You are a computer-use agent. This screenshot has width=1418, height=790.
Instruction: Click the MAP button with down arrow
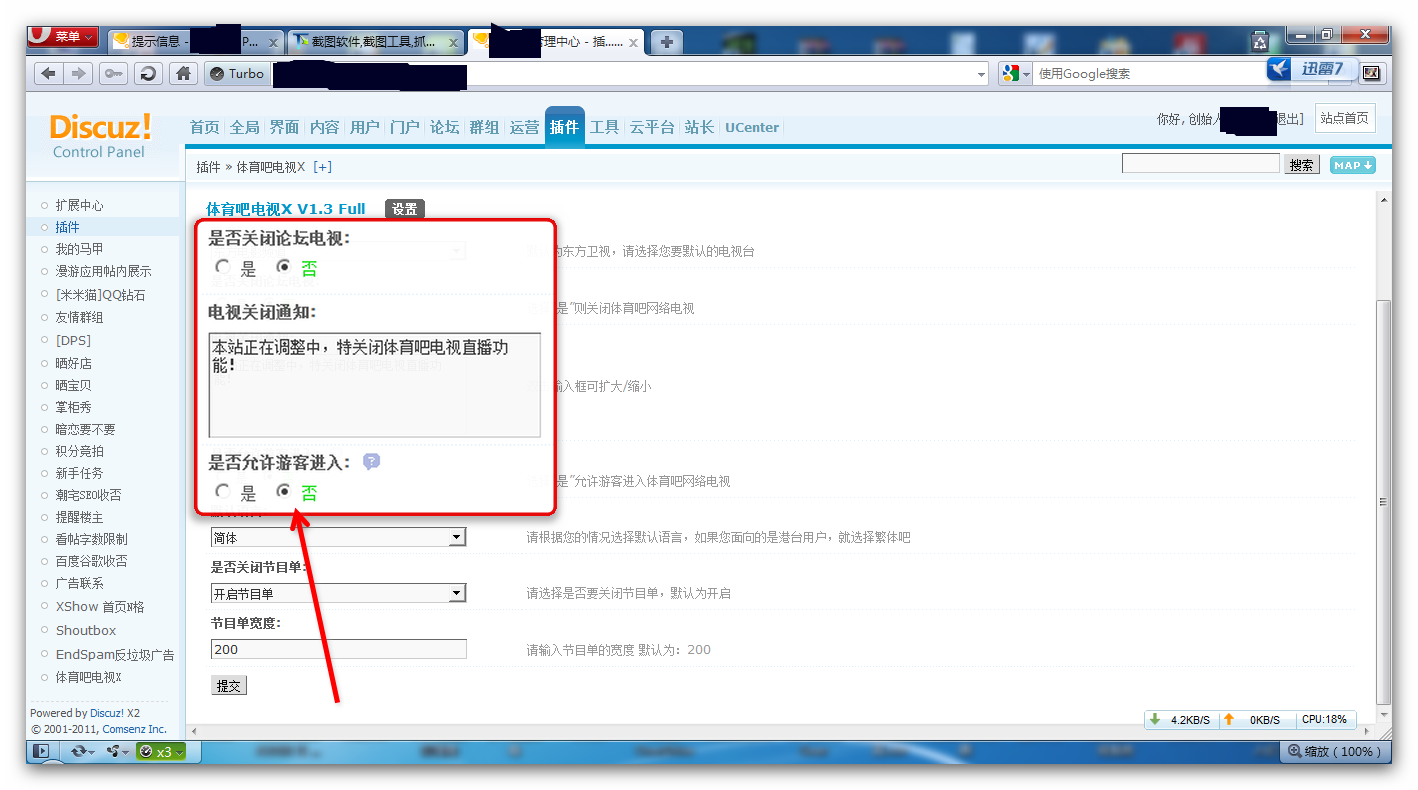pos(1352,165)
